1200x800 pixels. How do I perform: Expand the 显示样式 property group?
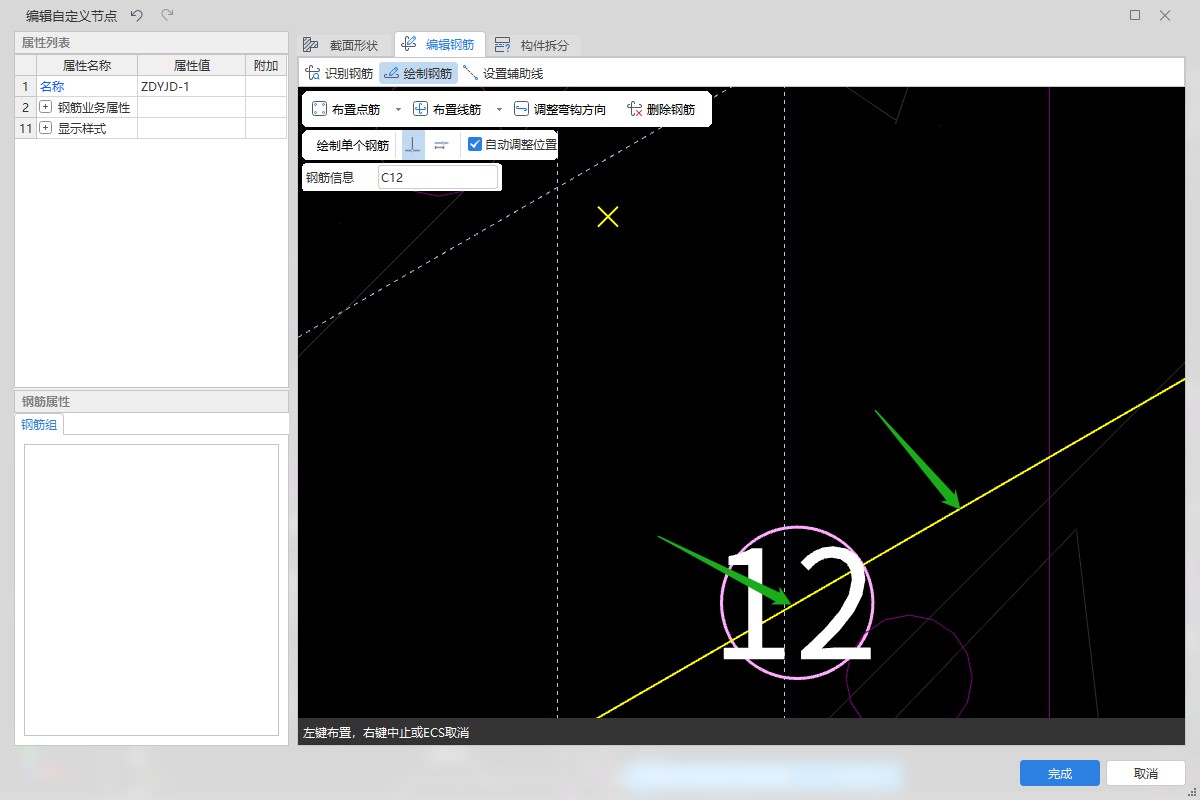pyautogui.click(x=45, y=128)
